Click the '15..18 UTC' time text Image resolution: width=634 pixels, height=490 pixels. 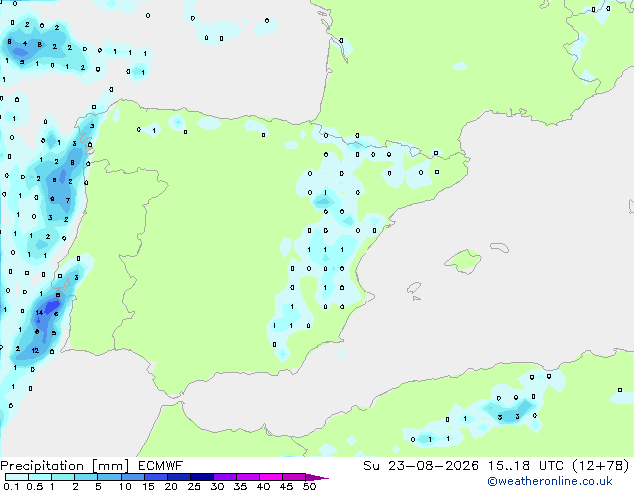click(x=525, y=466)
